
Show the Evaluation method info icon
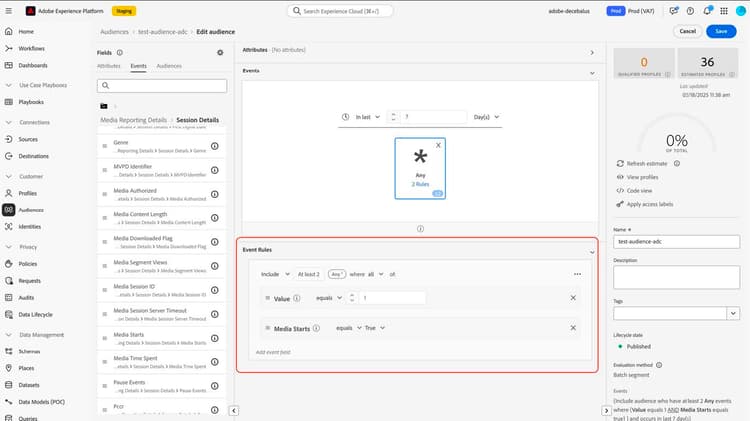click(x=659, y=365)
